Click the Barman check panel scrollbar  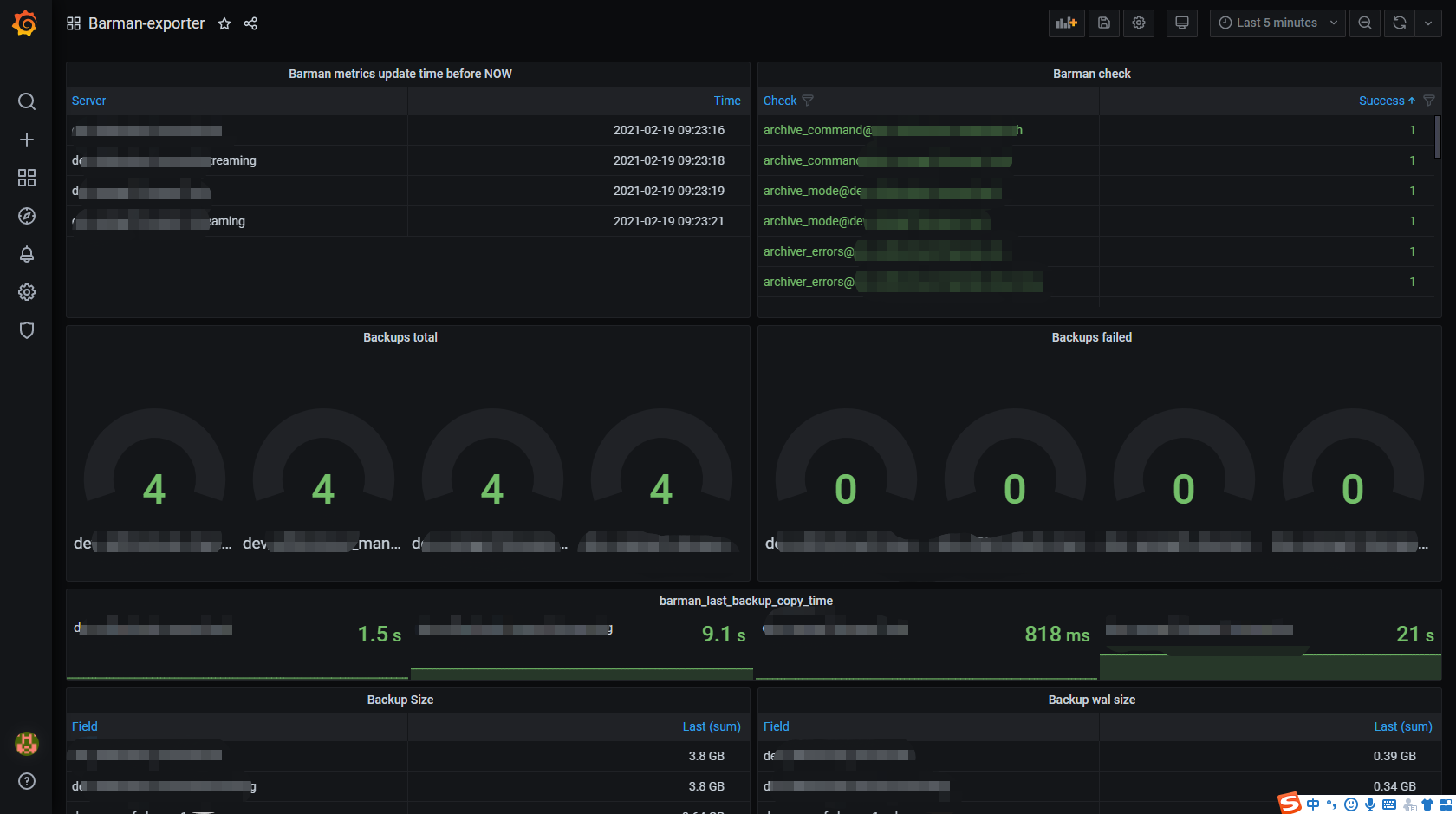pos(1438,137)
